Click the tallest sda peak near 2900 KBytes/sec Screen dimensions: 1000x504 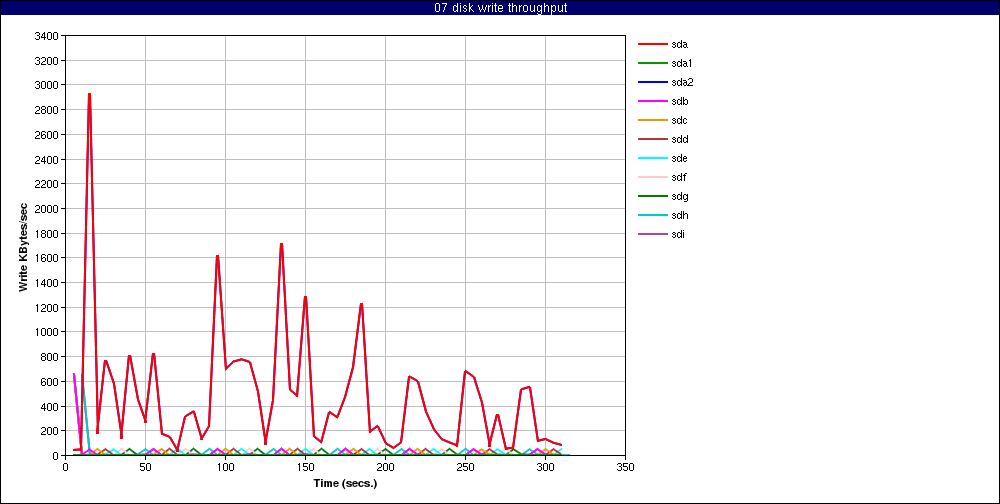[89, 94]
